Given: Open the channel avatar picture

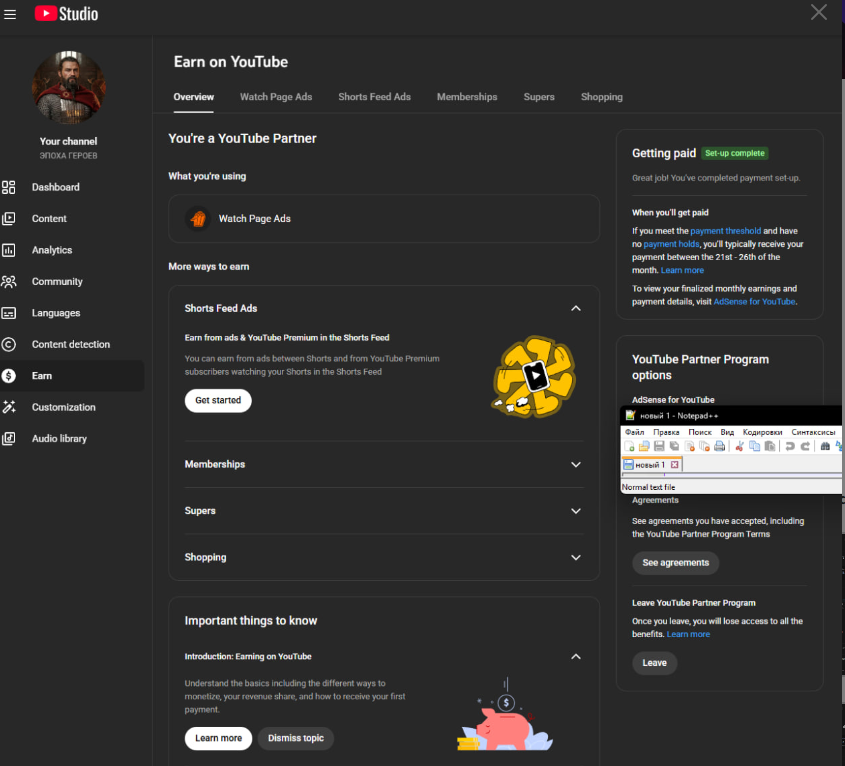Looking at the screenshot, I should (x=68, y=88).
